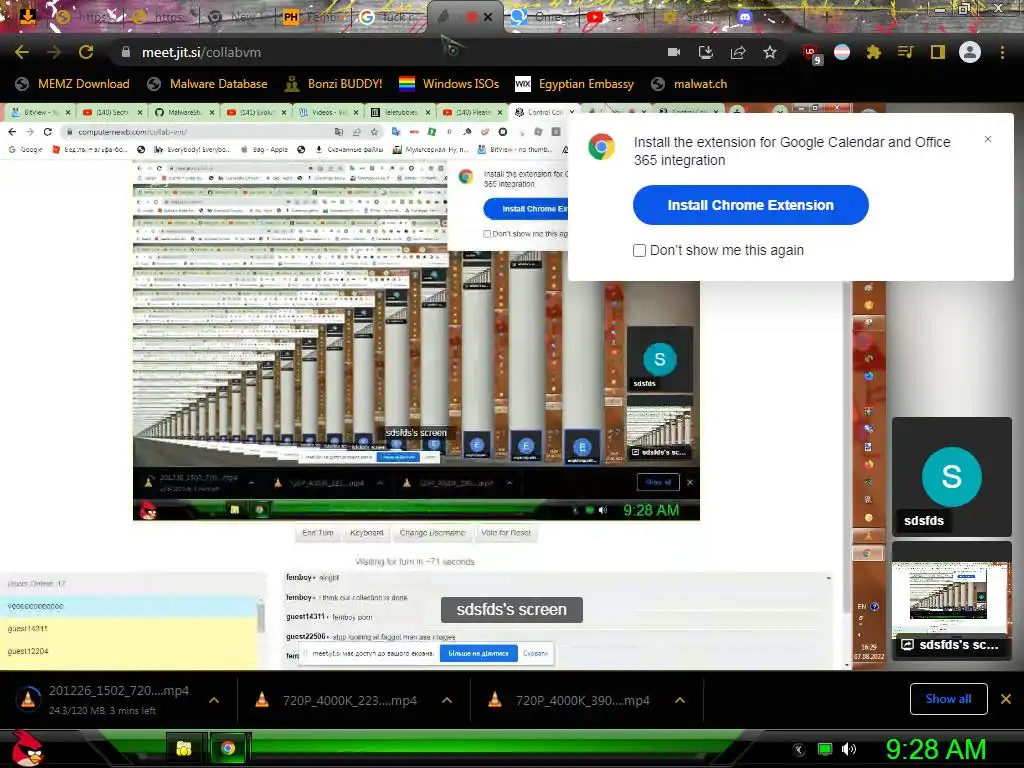Screen dimensions: 1024x768
Task: Switch to the Google search tab
Action: click(389, 17)
